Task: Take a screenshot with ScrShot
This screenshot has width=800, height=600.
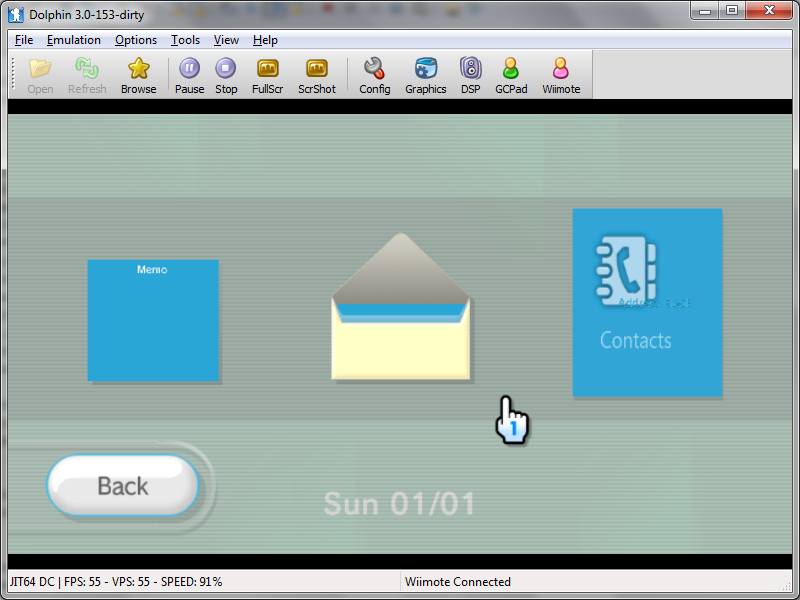Action: (316, 74)
